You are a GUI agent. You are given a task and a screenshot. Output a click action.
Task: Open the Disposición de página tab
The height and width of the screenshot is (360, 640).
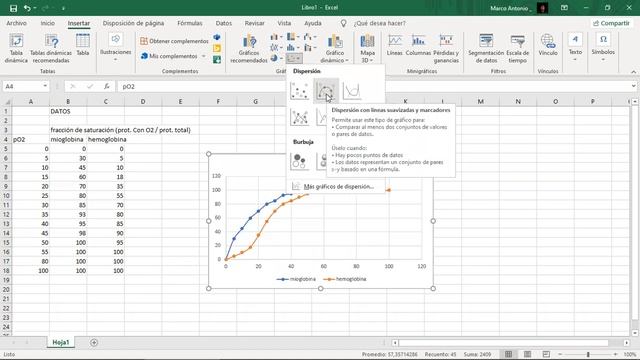pos(133,23)
